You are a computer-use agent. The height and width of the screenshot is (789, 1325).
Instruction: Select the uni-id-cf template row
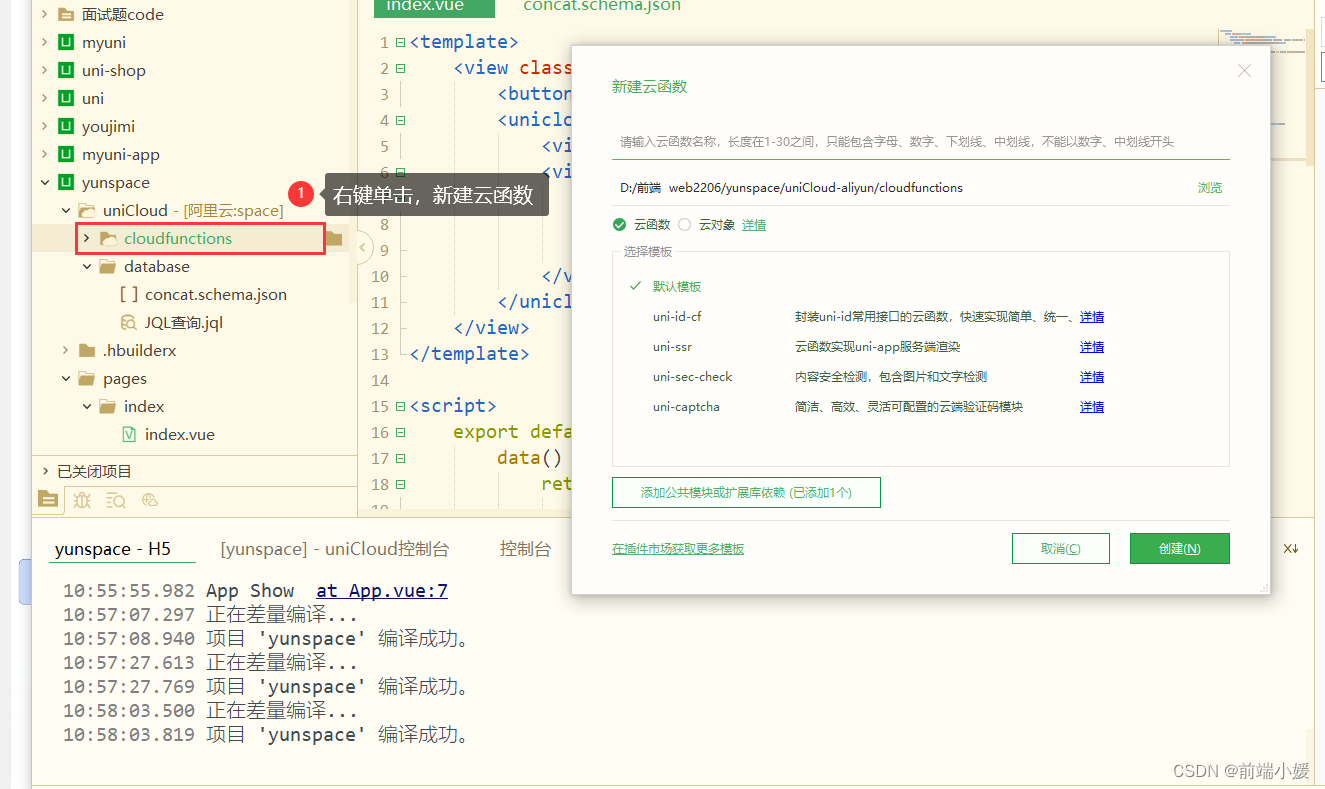point(866,316)
